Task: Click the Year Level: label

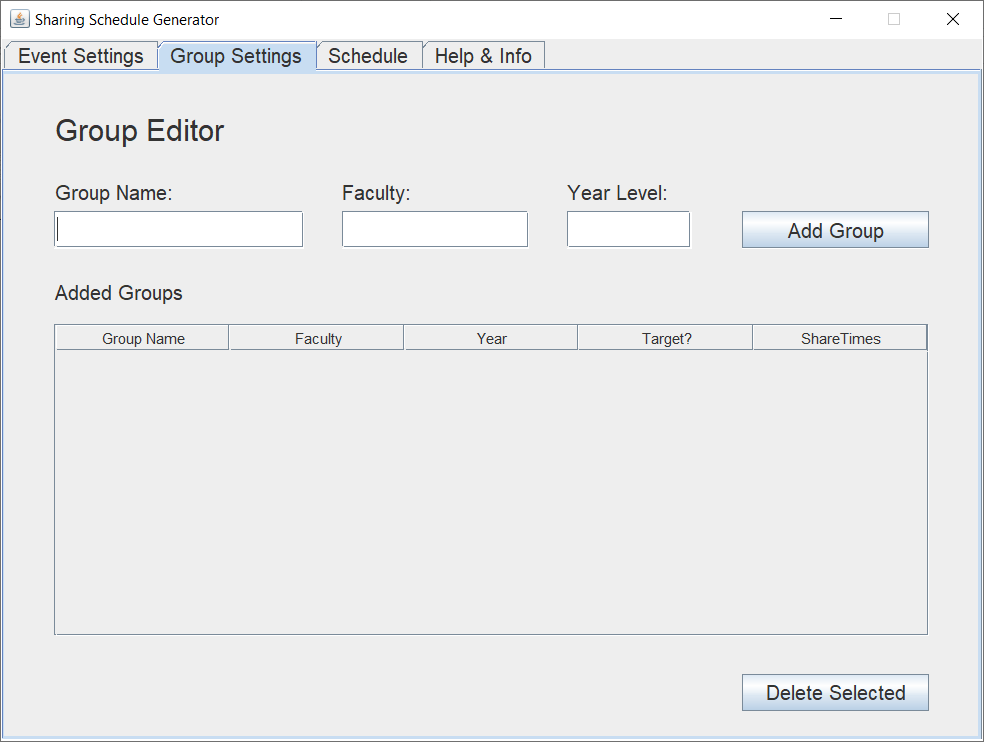Action: pos(617,193)
